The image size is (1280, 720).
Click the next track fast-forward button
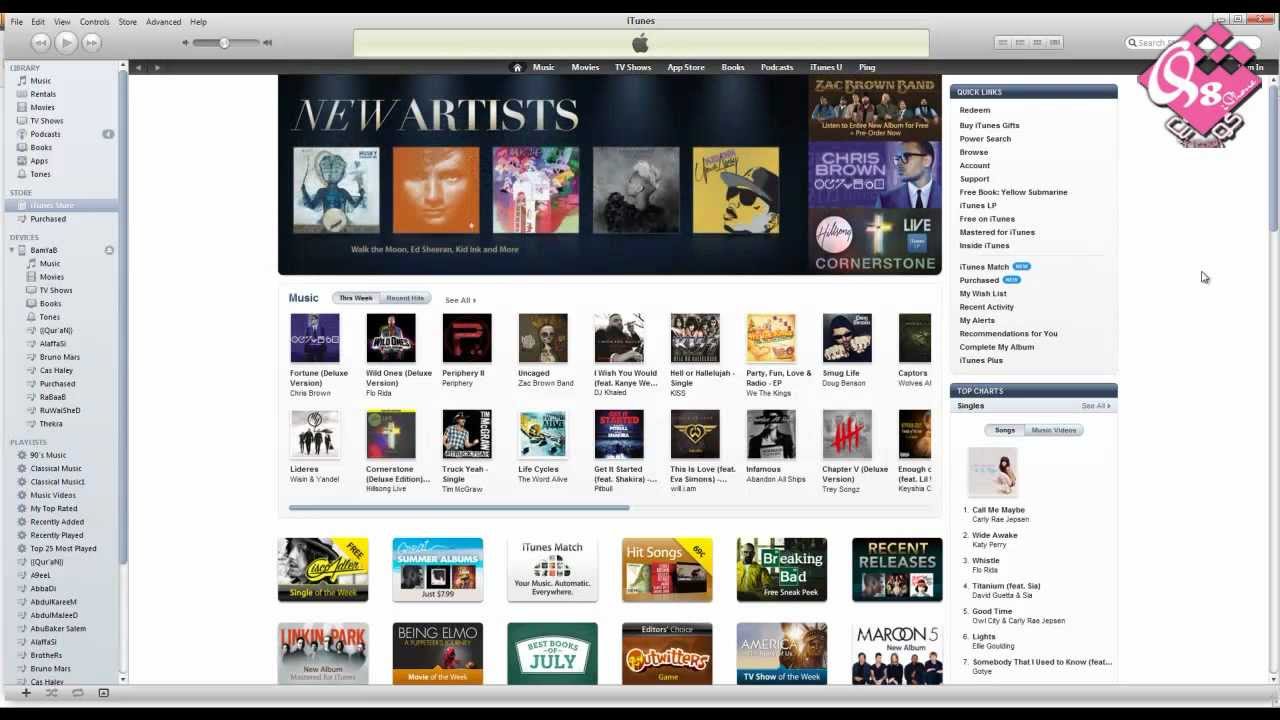pos(91,42)
